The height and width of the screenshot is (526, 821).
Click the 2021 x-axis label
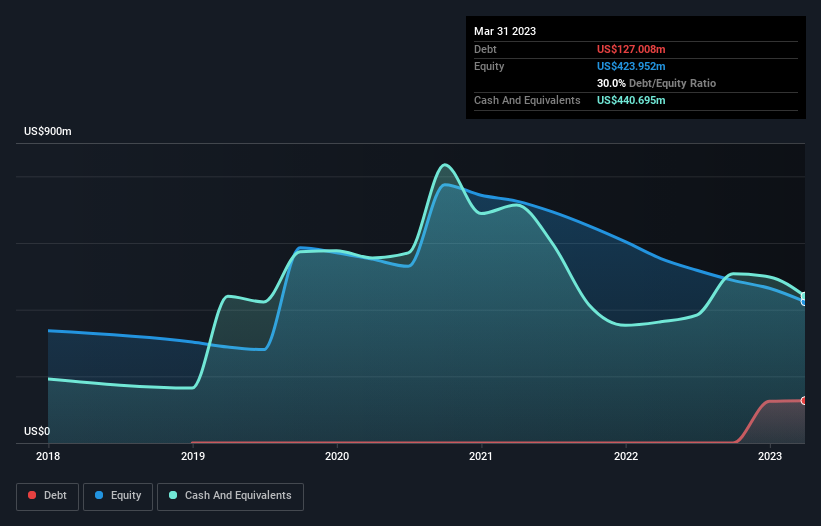pos(481,456)
